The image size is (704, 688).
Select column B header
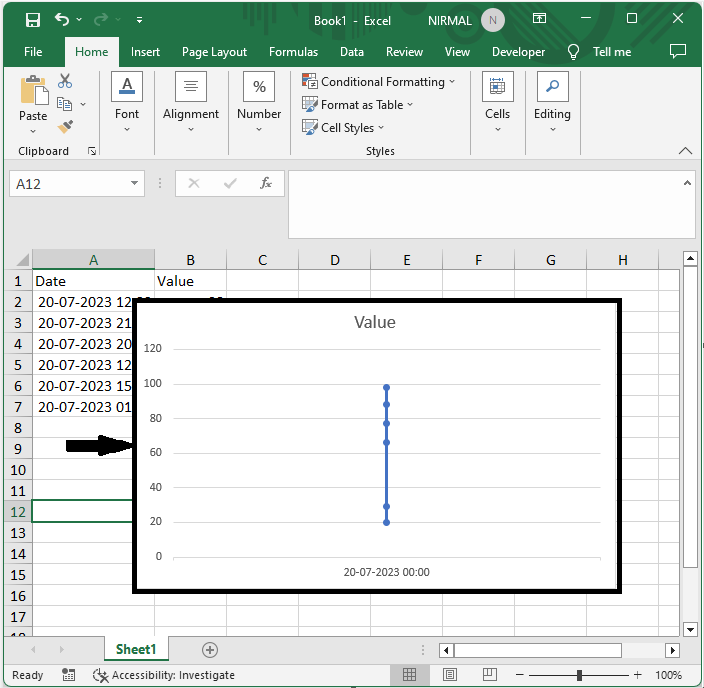coord(190,260)
